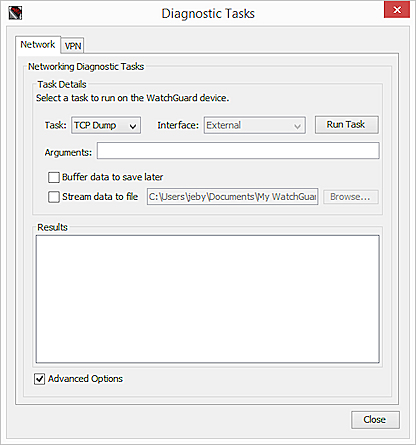
Task: Switch to the VPN tab
Action: (x=73, y=45)
